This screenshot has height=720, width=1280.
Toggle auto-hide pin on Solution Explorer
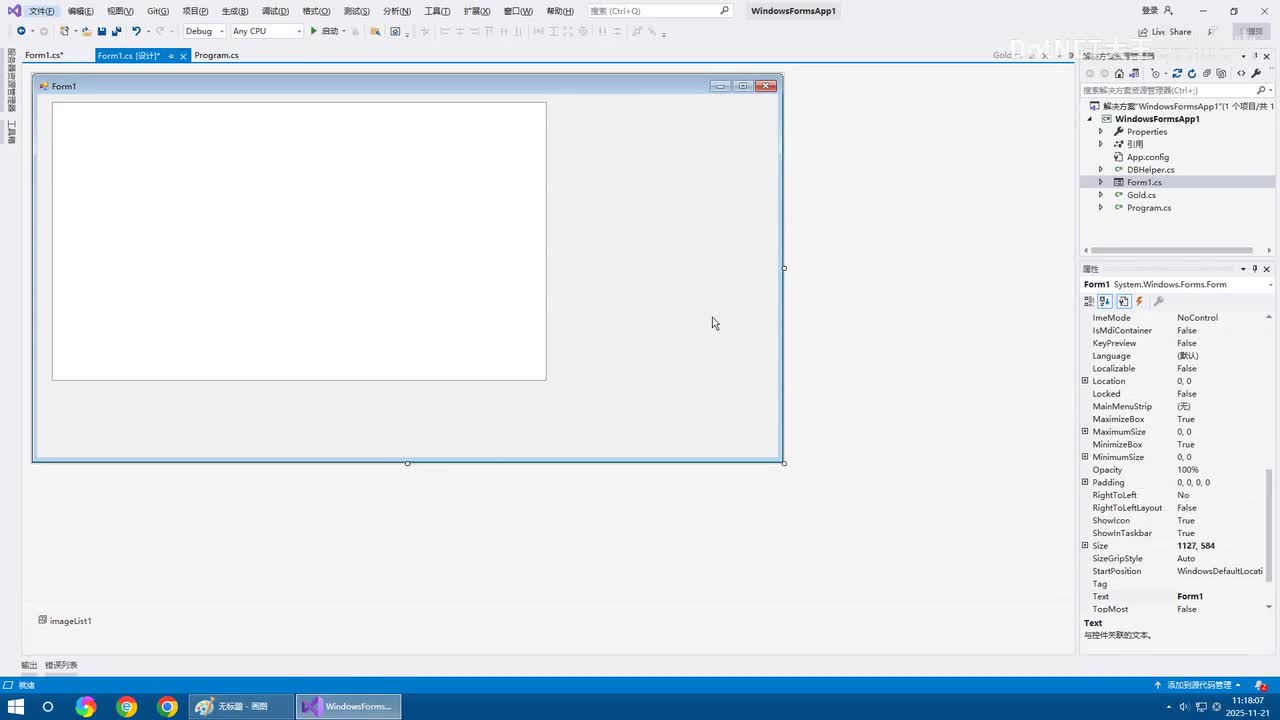[x=1255, y=56]
